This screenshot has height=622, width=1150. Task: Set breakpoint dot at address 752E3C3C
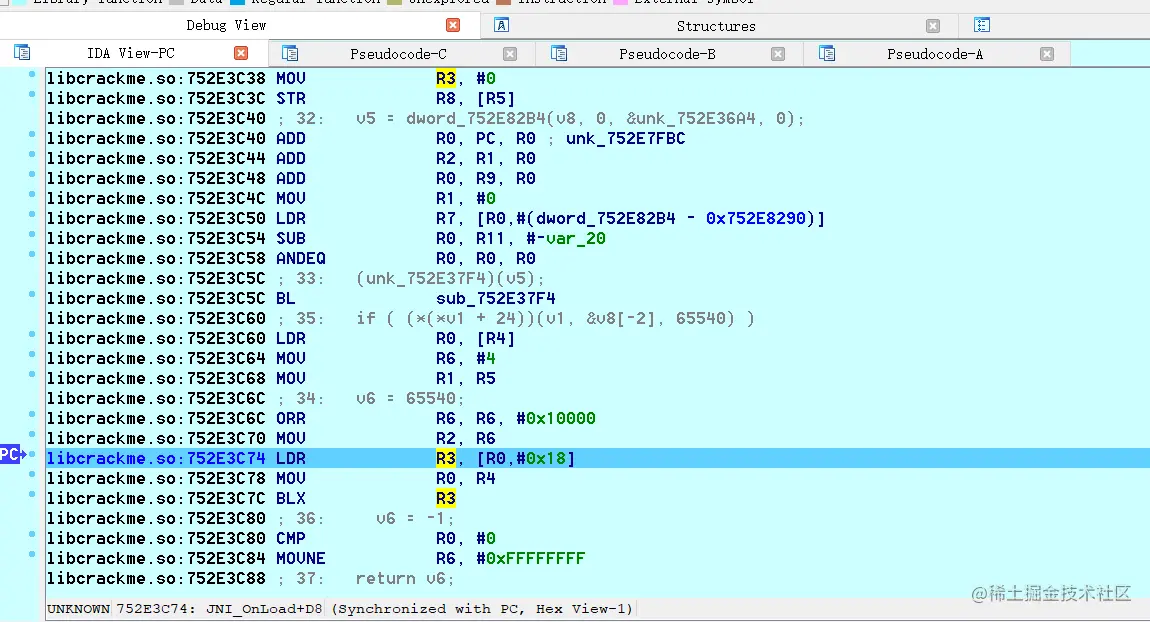(32, 94)
